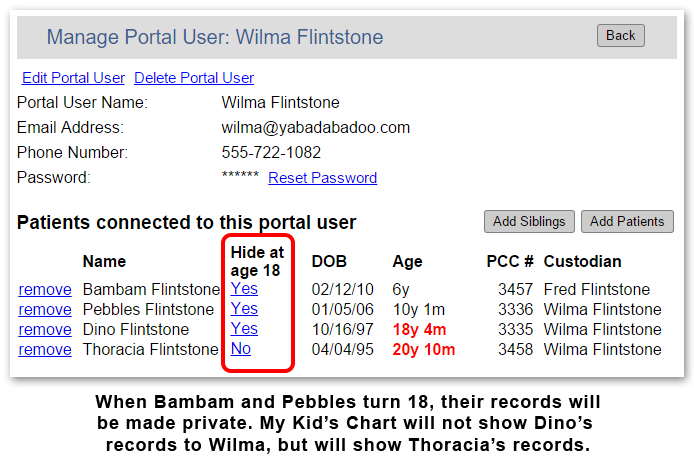Click the Reset Password link

[x=323, y=178]
